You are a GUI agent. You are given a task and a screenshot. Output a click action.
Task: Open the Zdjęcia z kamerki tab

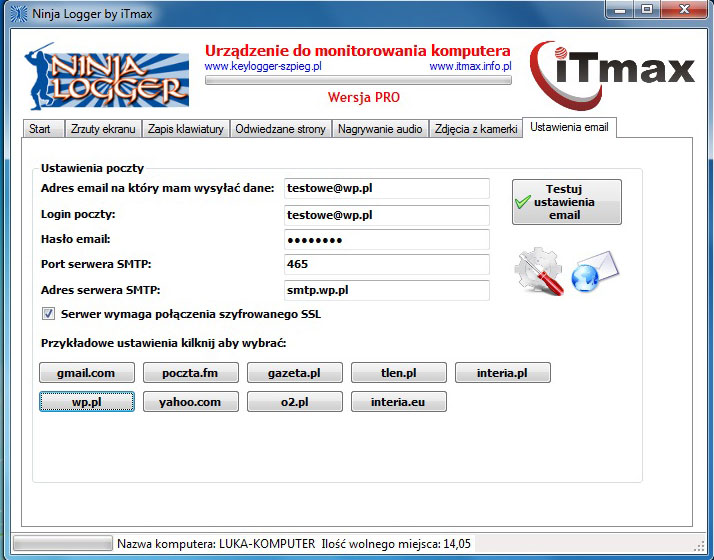(x=476, y=129)
